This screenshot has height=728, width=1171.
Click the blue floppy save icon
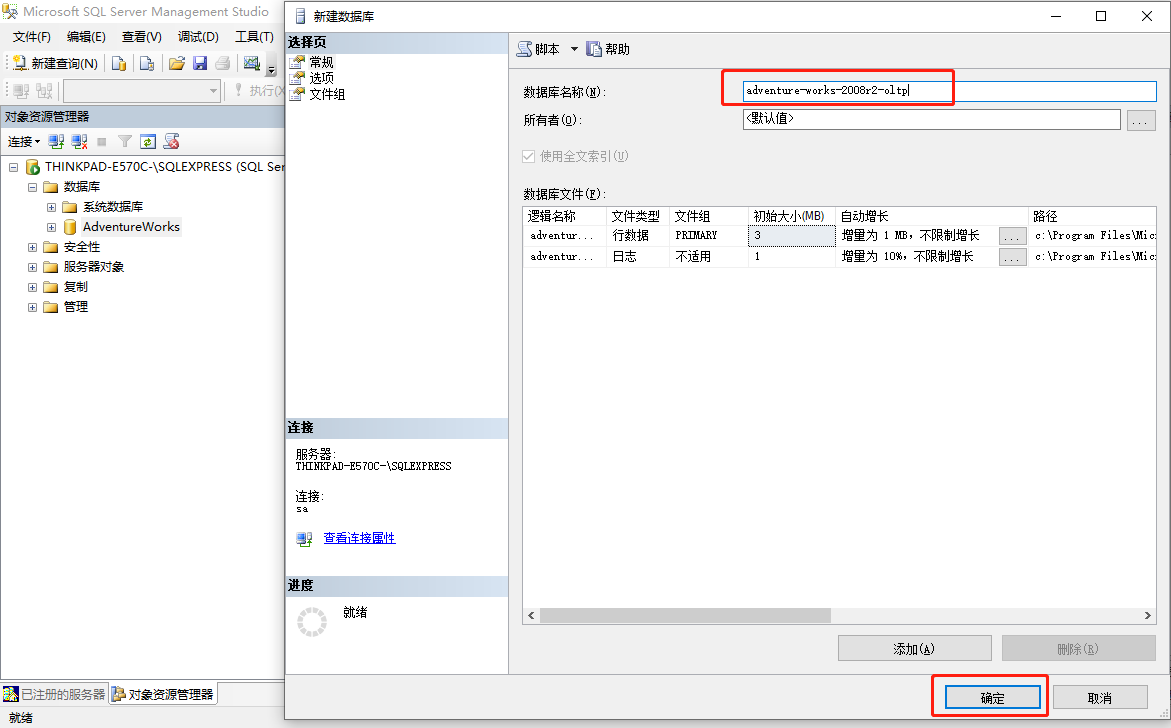tap(199, 63)
